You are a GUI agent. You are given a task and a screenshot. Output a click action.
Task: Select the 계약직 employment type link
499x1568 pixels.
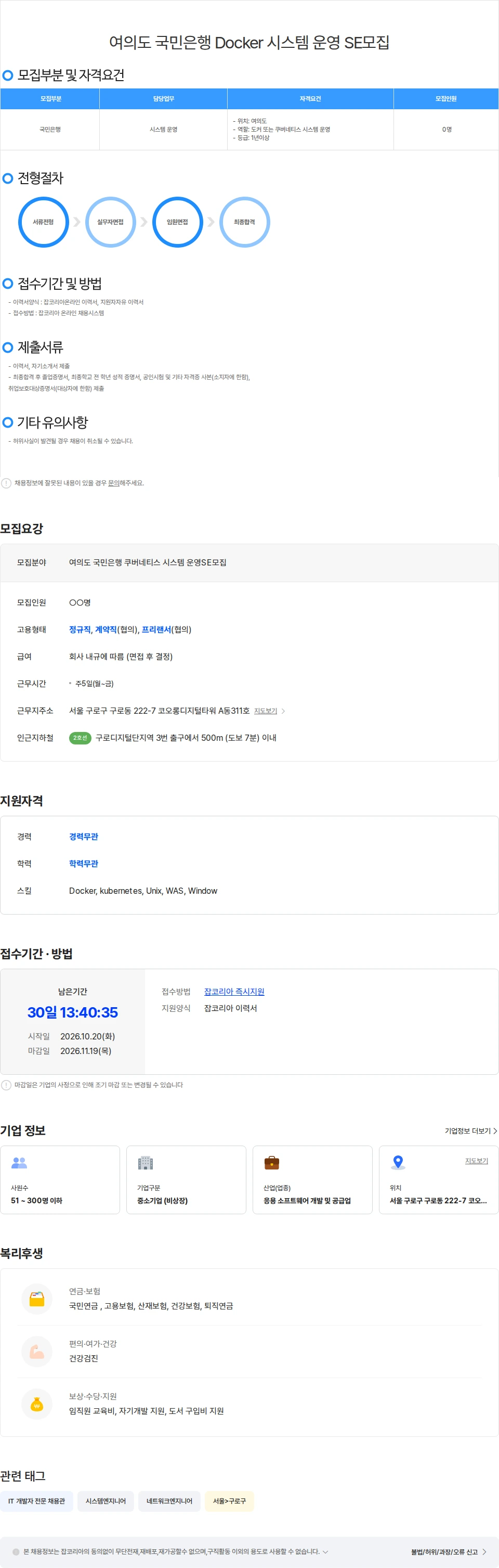tap(106, 629)
